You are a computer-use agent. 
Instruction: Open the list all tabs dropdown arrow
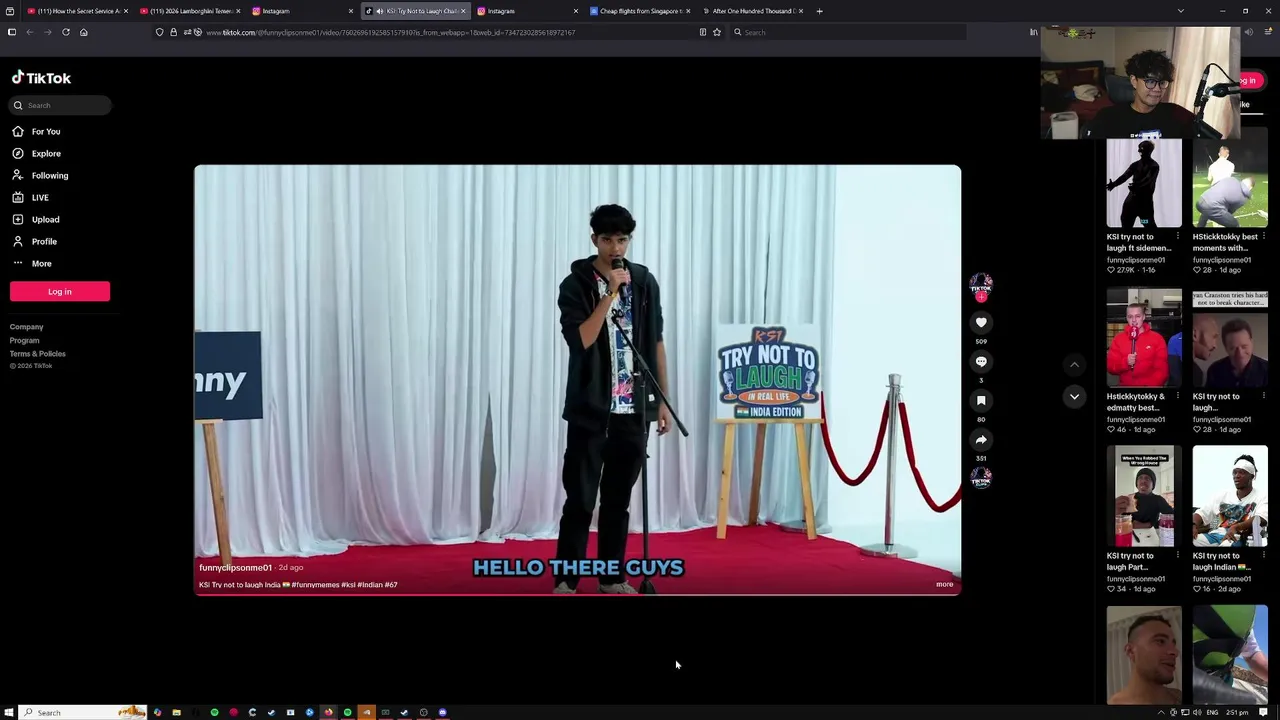pyautogui.click(x=1181, y=11)
